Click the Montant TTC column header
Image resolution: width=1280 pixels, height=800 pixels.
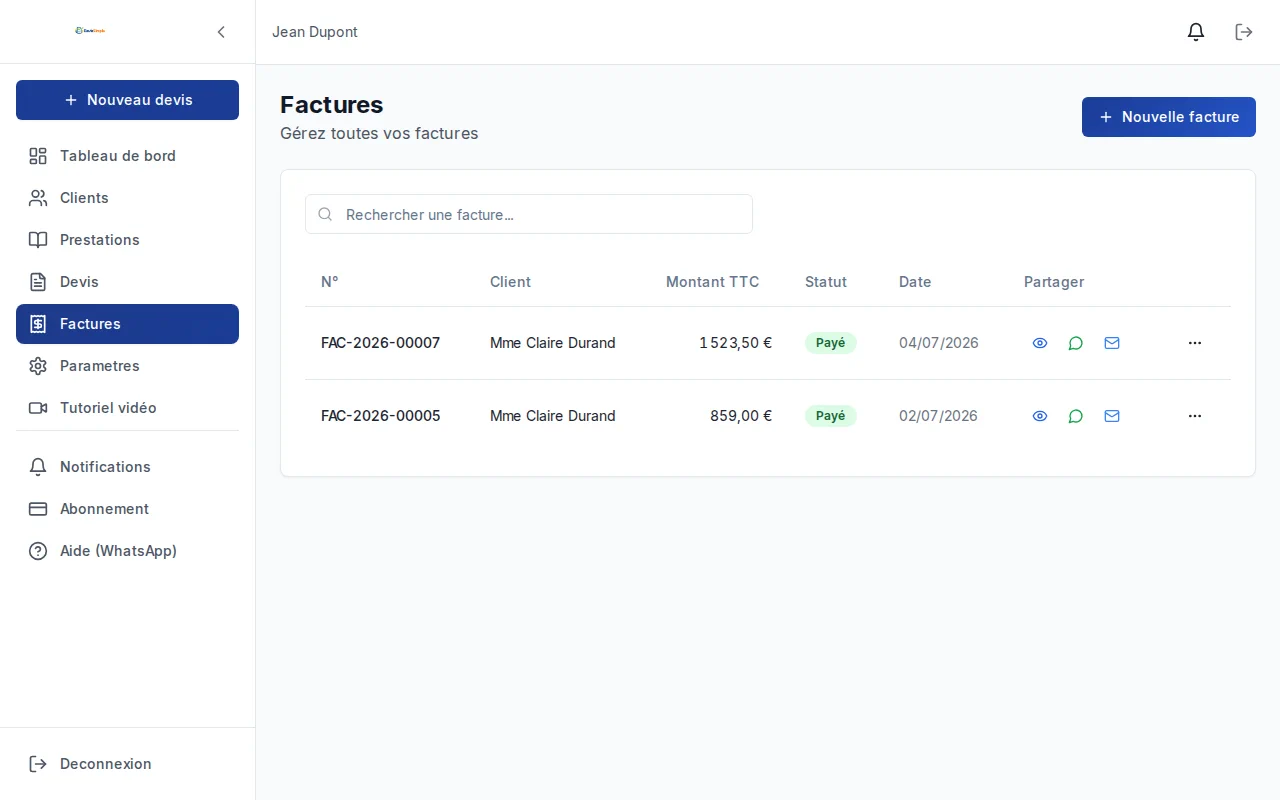[x=713, y=282]
